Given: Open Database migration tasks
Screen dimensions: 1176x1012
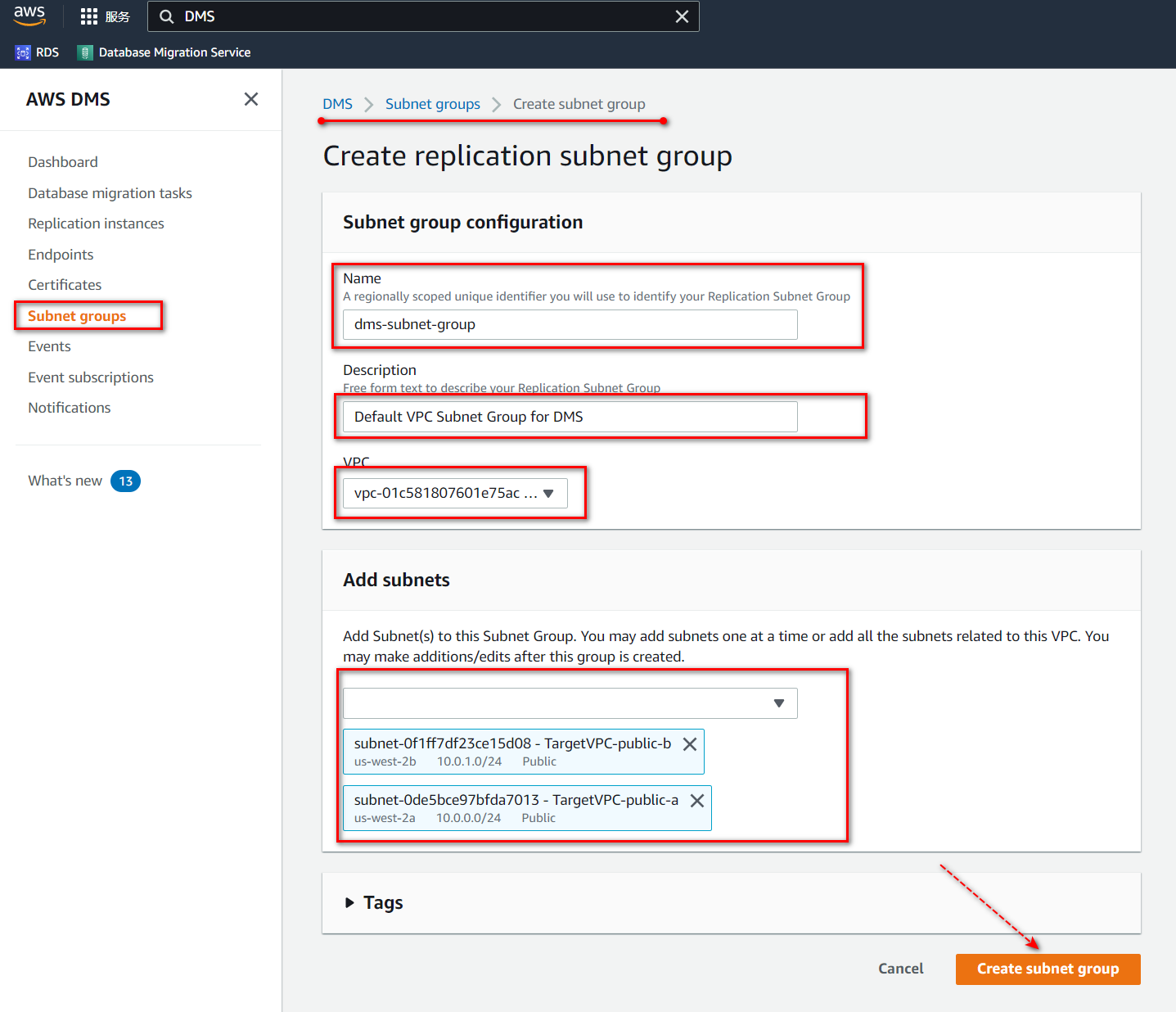Looking at the screenshot, I should (x=110, y=193).
